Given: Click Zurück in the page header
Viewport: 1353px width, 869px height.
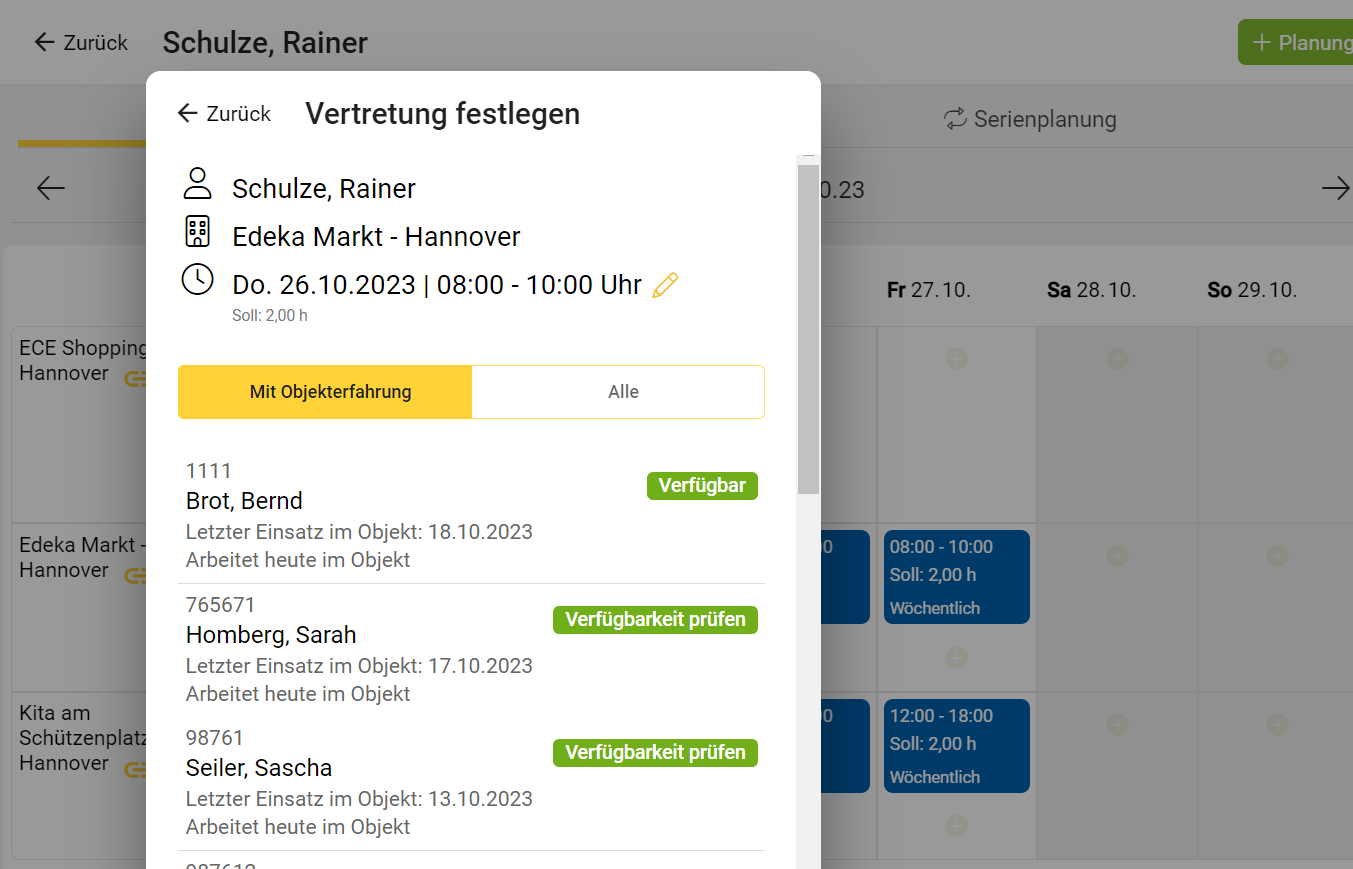Looking at the screenshot, I should 81,42.
